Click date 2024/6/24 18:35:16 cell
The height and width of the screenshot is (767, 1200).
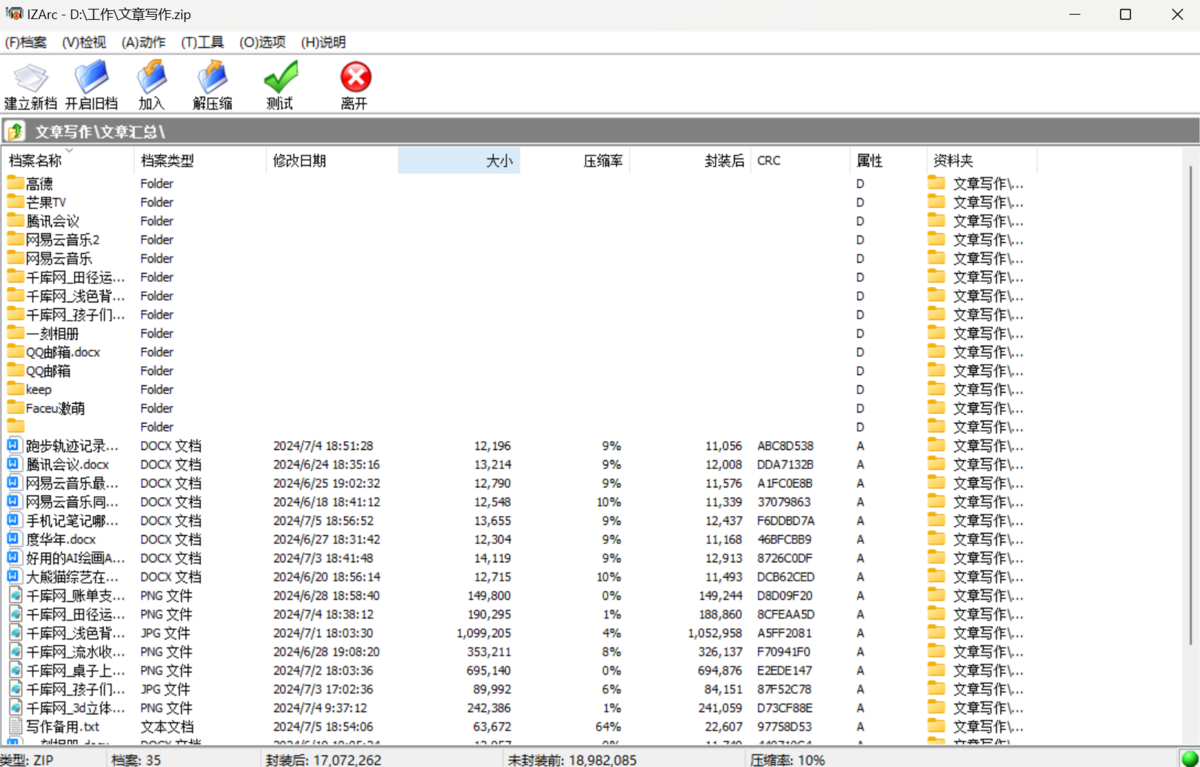tap(326, 464)
